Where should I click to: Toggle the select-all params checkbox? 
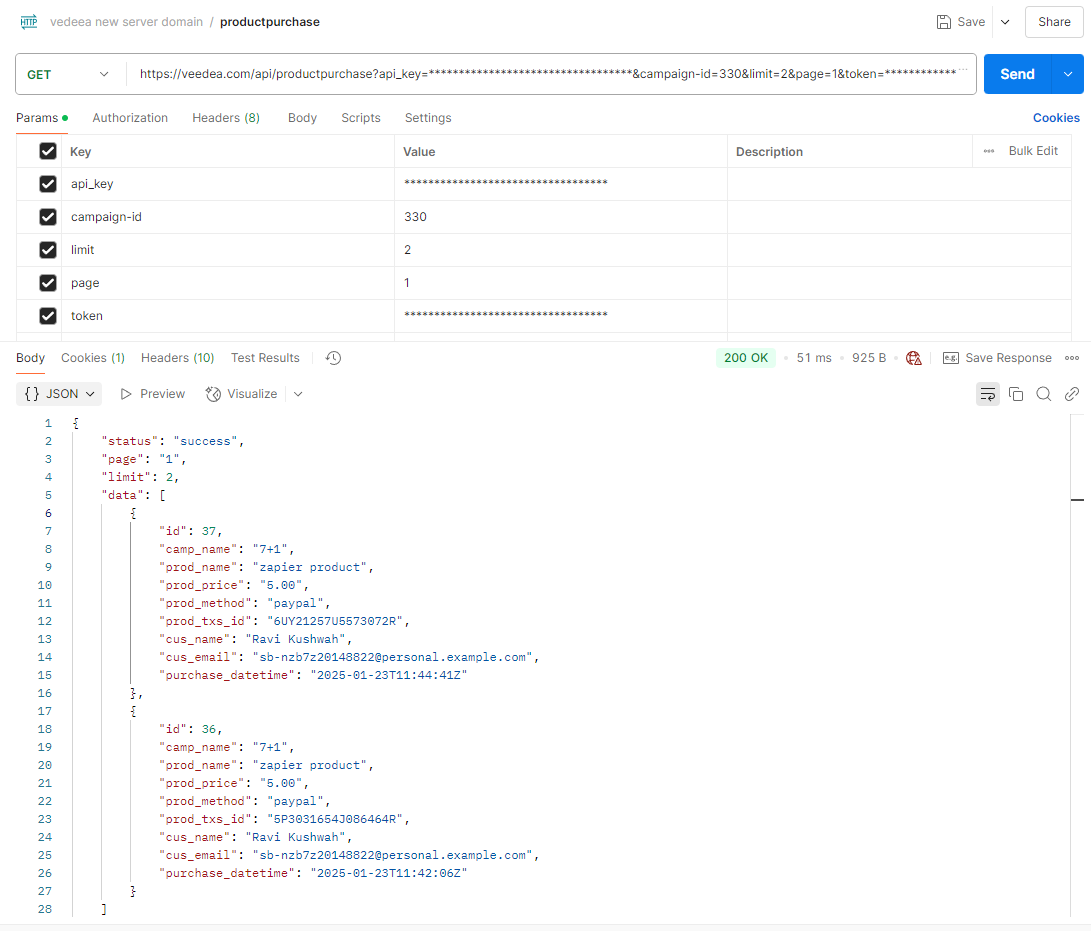click(x=48, y=151)
